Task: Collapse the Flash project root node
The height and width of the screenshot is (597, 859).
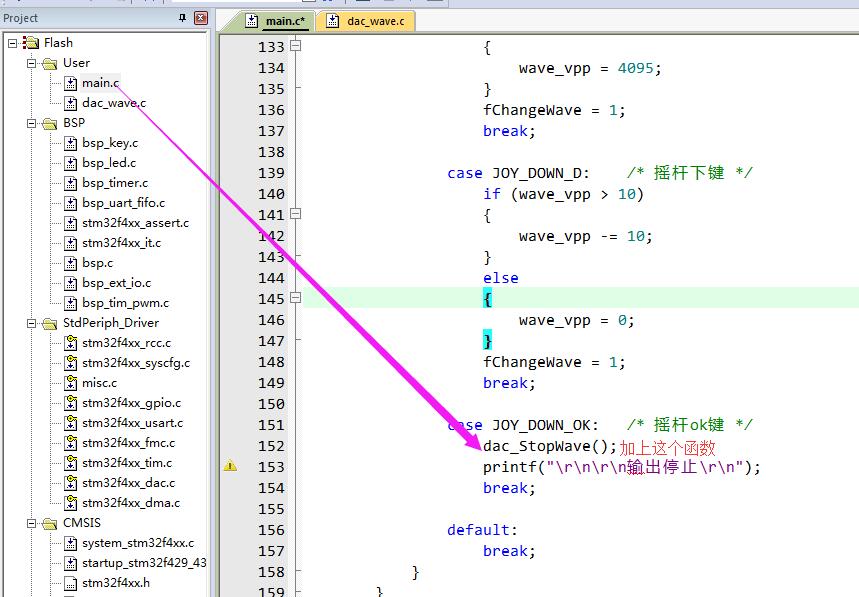Action: click(13, 43)
